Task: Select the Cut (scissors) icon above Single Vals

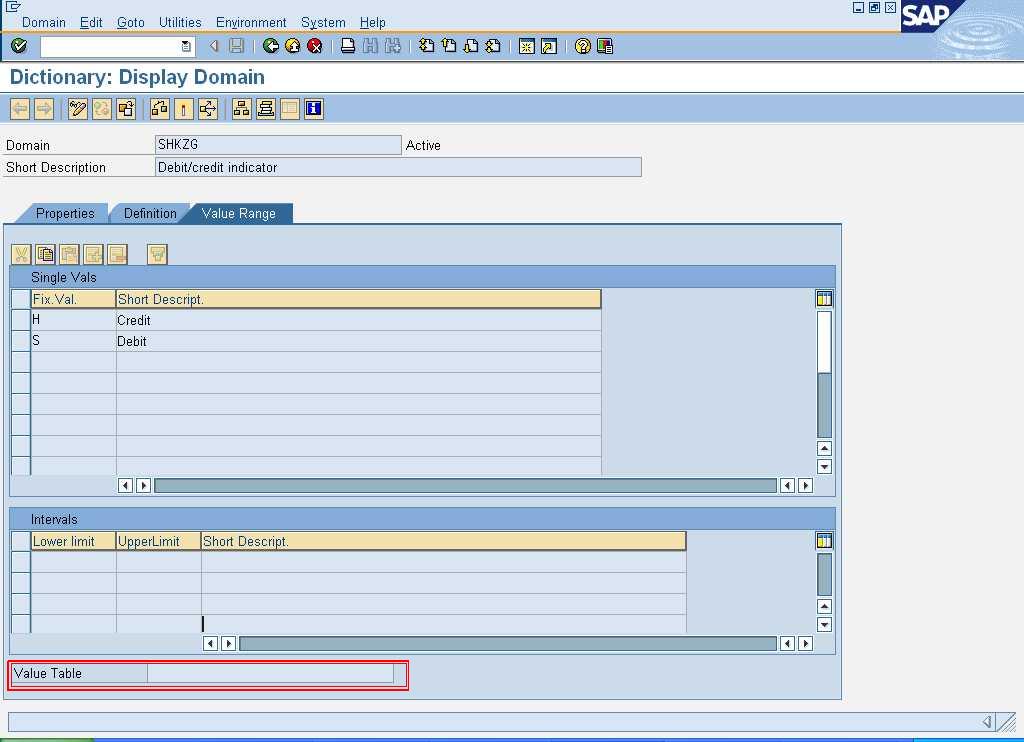Action: pyautogui.click(x=21, y=253)
